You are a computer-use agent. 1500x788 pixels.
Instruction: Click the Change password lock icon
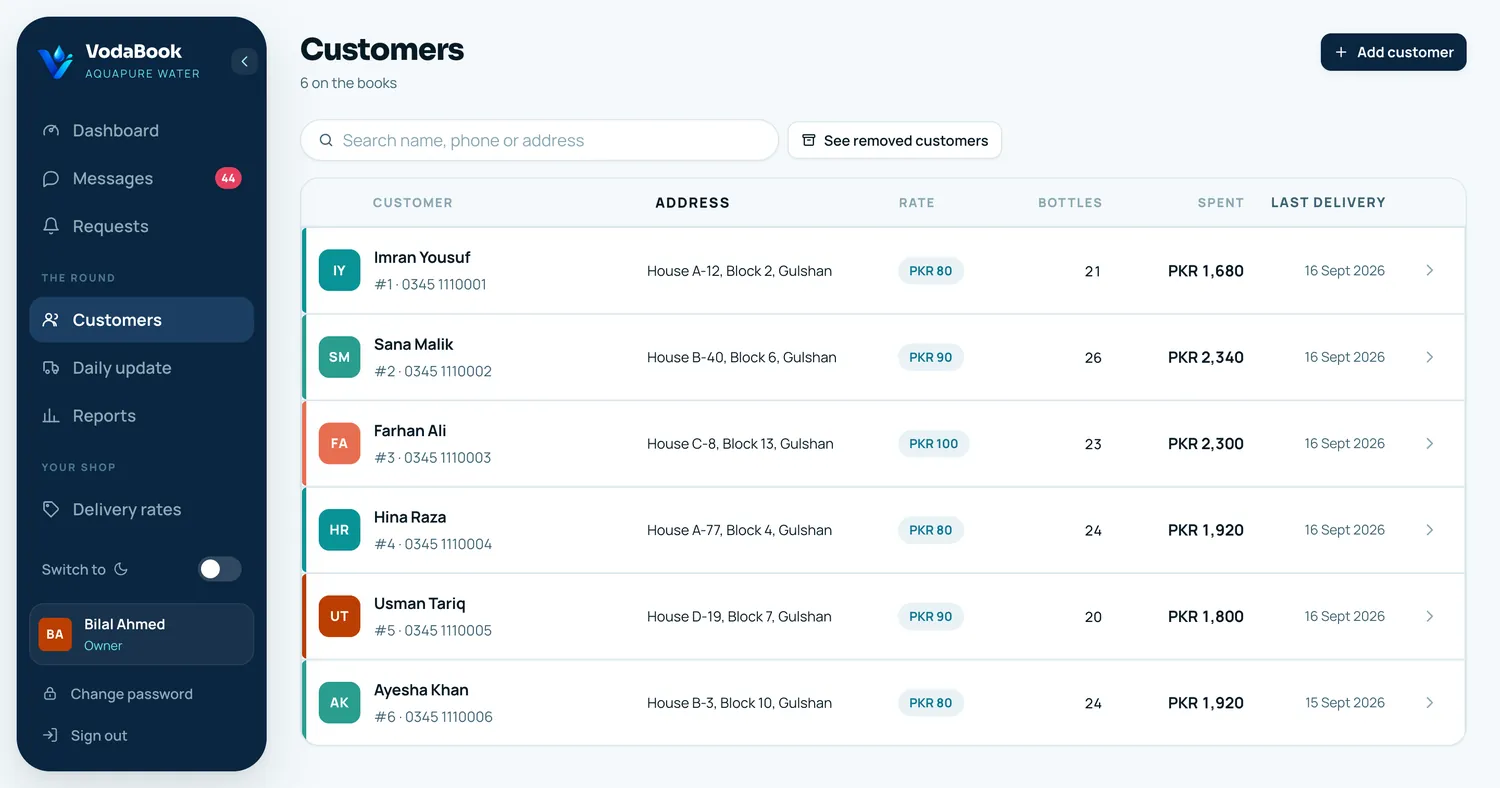[x=50, y=694]
